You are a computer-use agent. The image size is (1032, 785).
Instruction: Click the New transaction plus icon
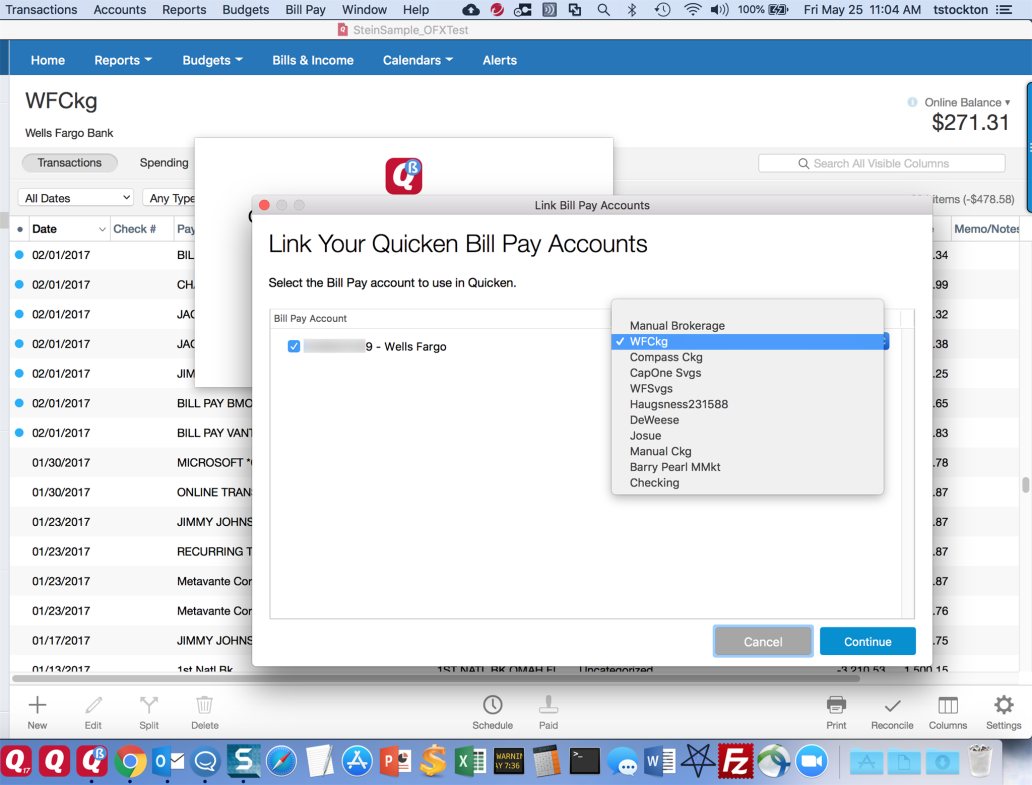37,705
